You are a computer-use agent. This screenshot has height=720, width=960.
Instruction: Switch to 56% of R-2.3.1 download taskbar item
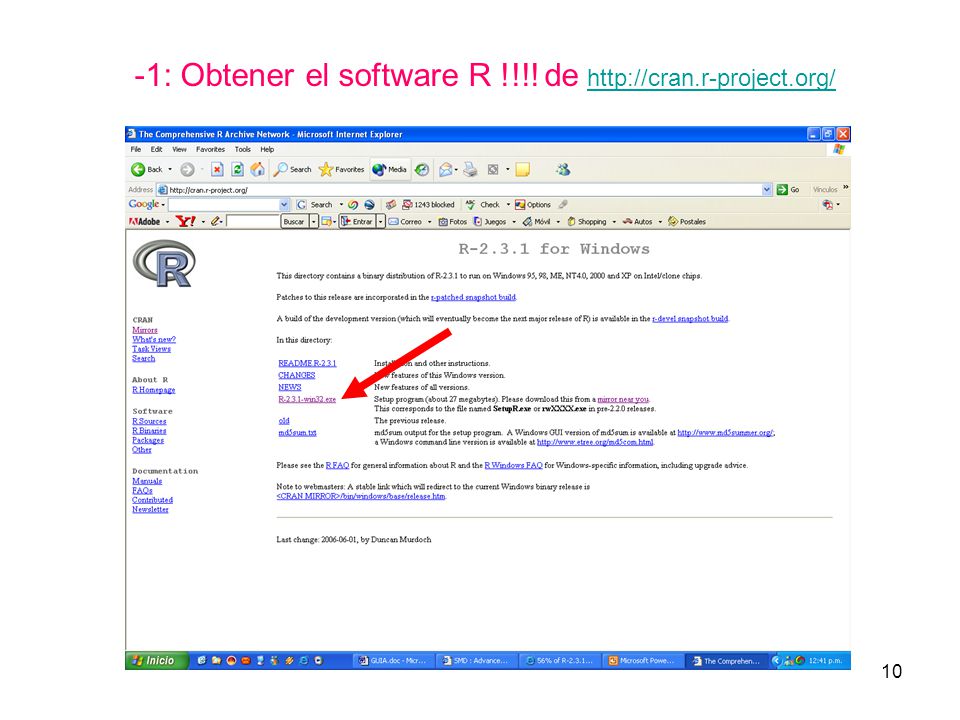click(560, 661)
